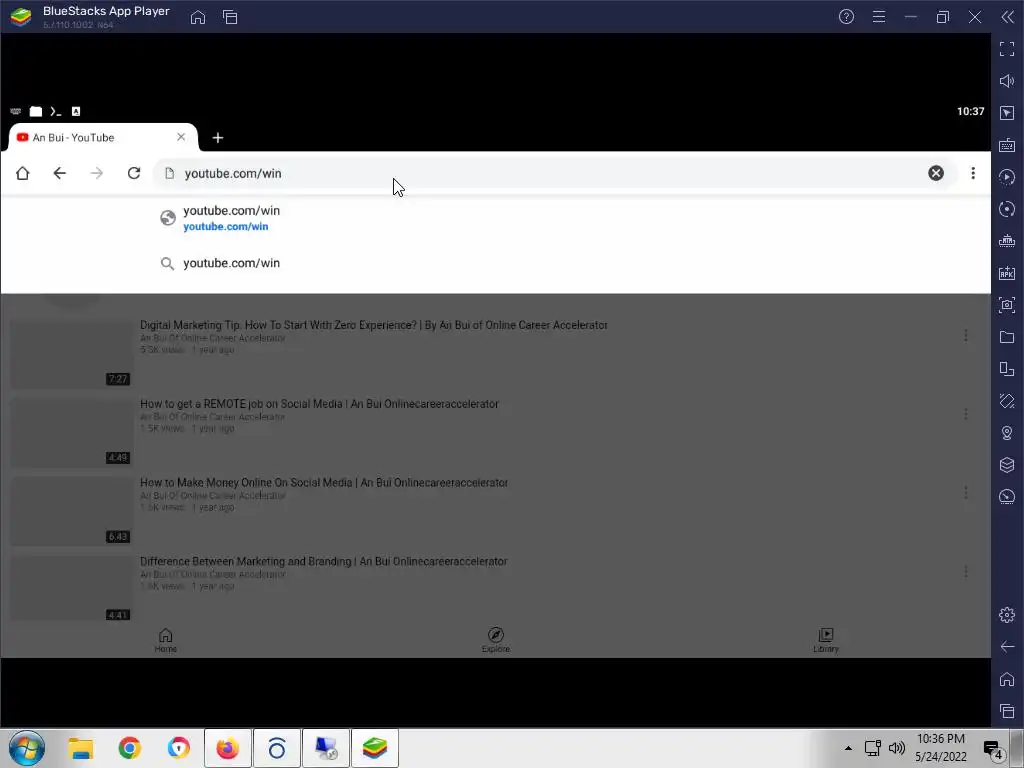Click the terminal icon in Android status bar
The image size is (1024, 768).
pos(56,112)
